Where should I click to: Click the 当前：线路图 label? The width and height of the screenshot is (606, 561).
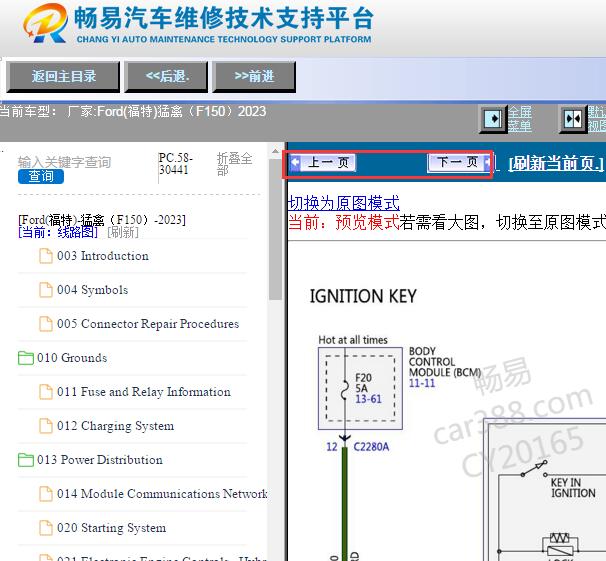[x=58, y=232]
